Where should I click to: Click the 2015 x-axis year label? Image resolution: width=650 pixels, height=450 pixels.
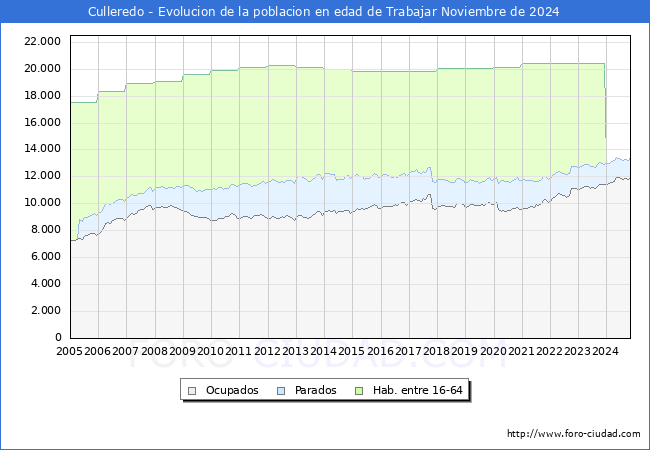pos(352,351)
